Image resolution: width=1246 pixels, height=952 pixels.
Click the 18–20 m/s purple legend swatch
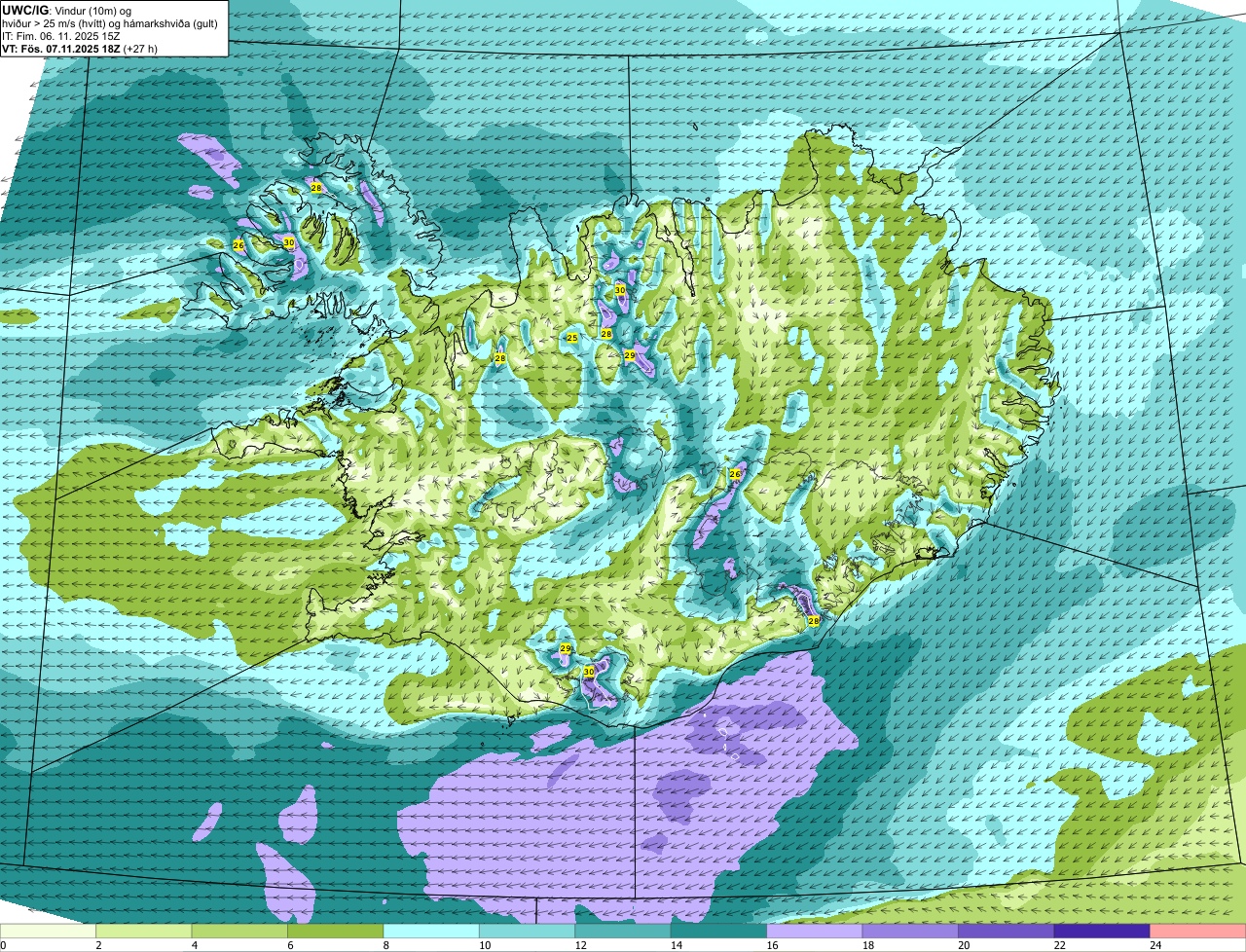910,931
